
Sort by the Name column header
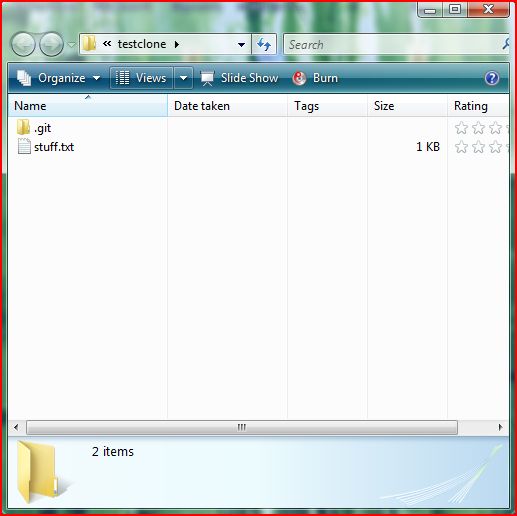point(88,106)
